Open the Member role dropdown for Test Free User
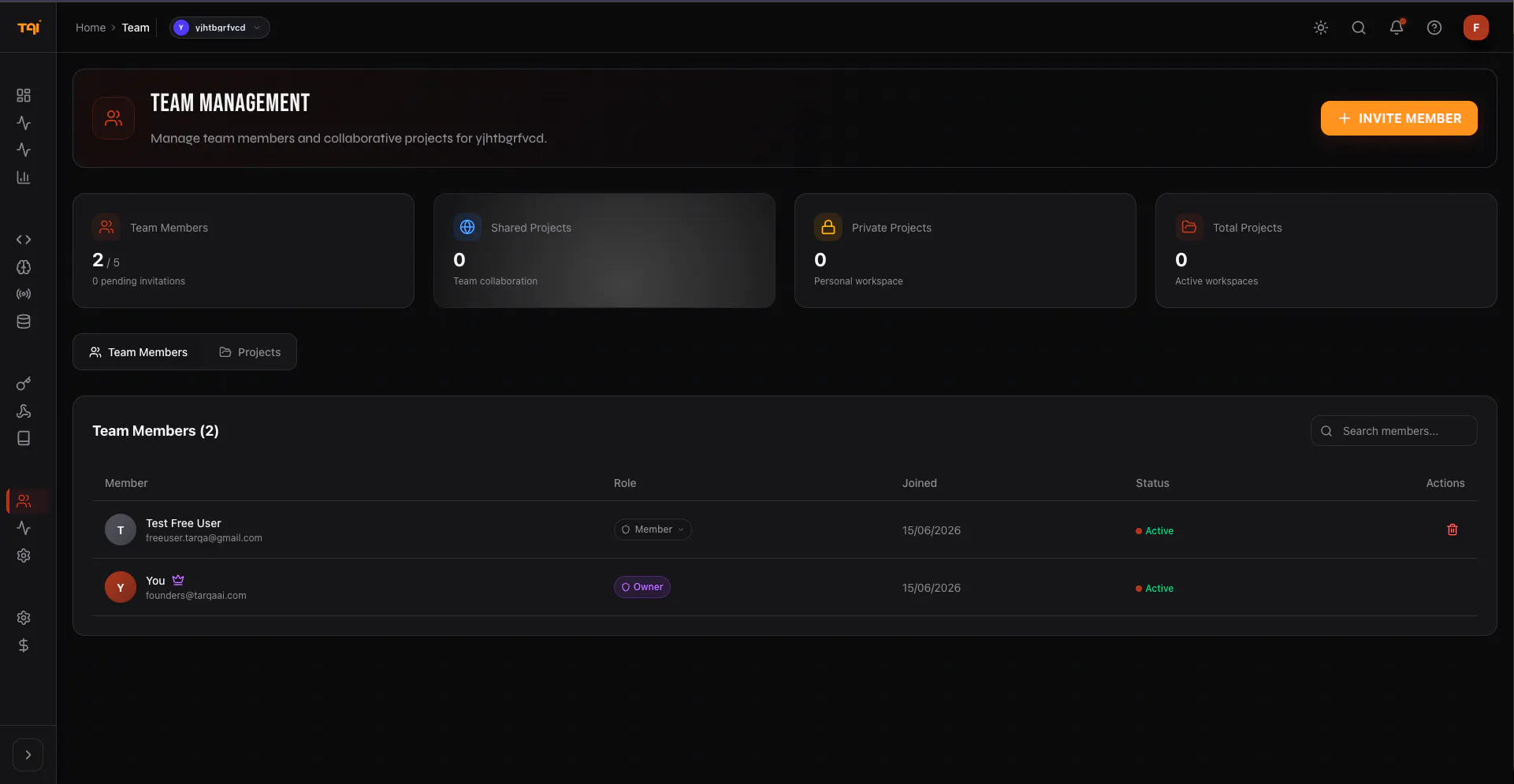This screenshot has width=1514, height=784. [x=653, y=529]
